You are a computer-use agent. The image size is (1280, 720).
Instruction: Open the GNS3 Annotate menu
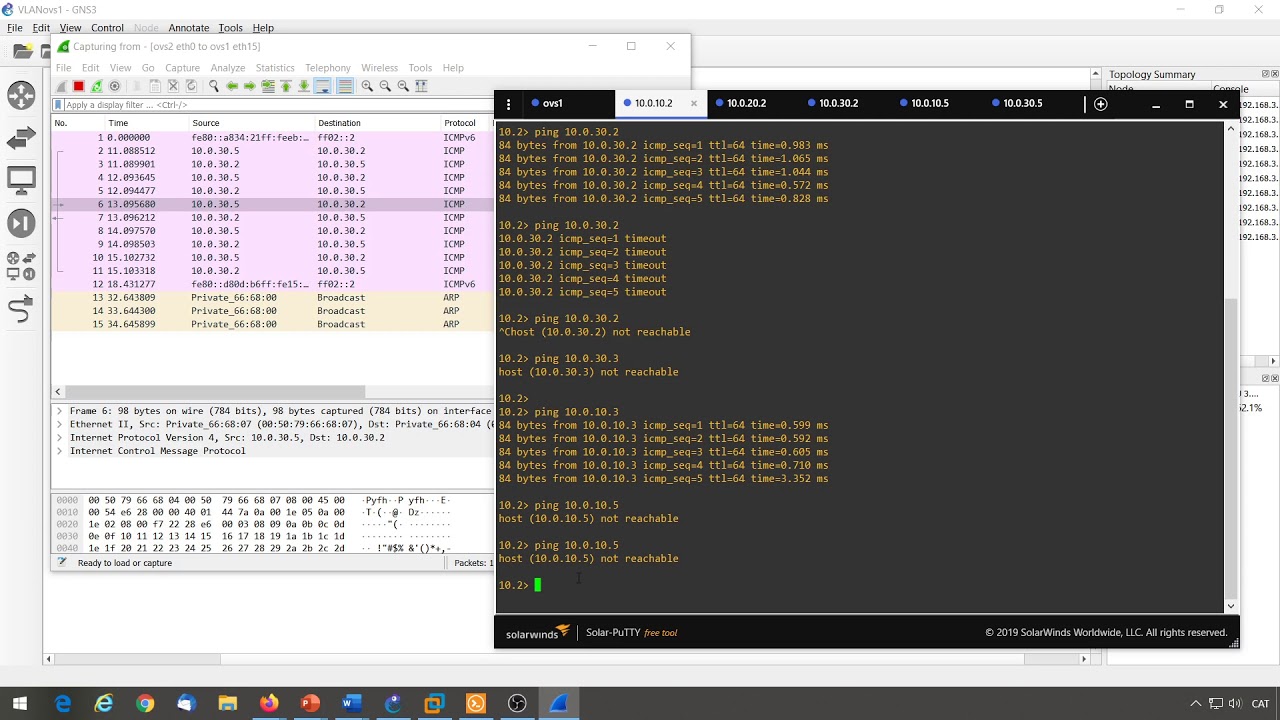(x=188, y=28)
